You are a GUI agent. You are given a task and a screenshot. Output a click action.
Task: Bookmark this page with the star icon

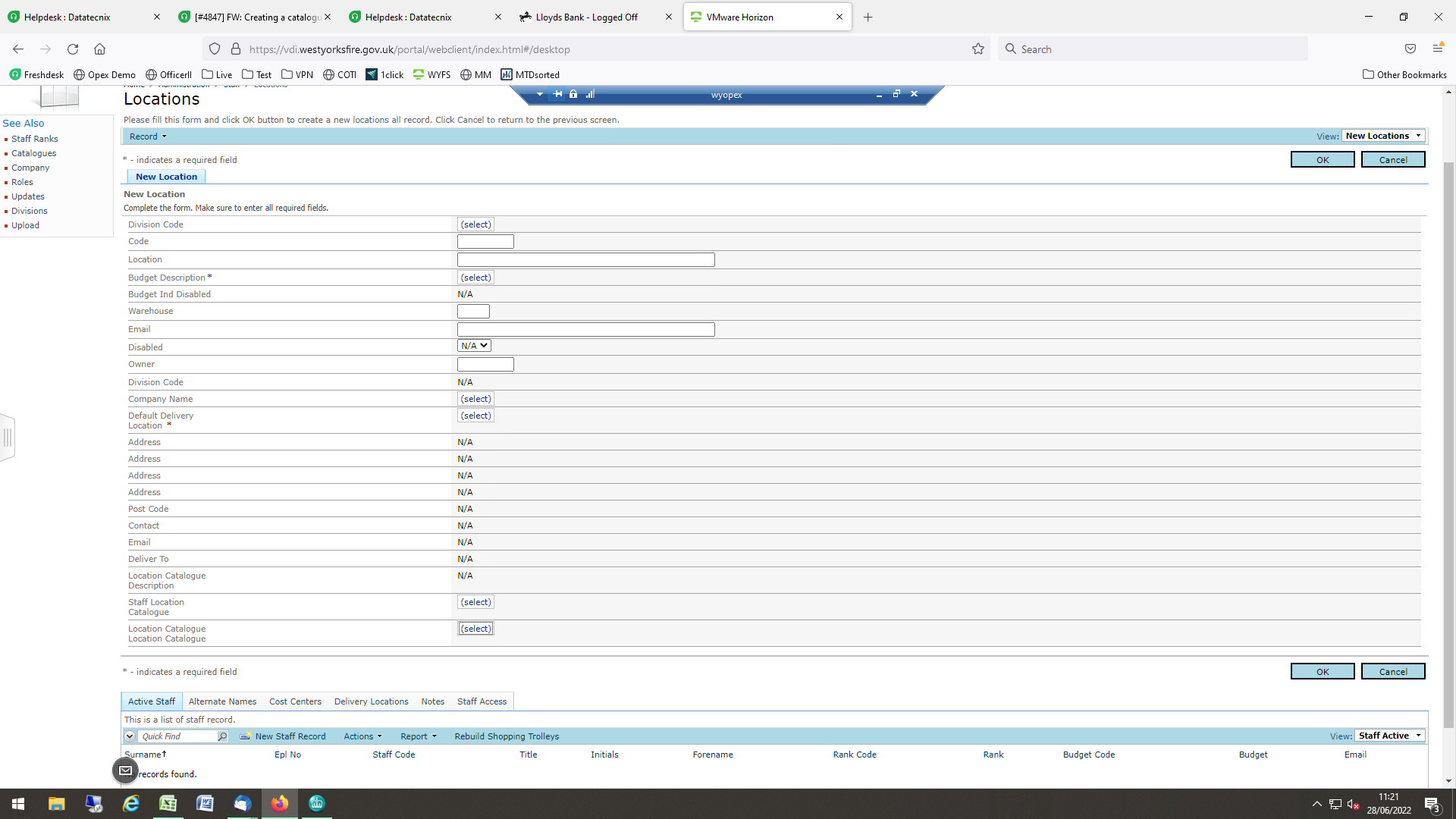(x=978, y=49)
